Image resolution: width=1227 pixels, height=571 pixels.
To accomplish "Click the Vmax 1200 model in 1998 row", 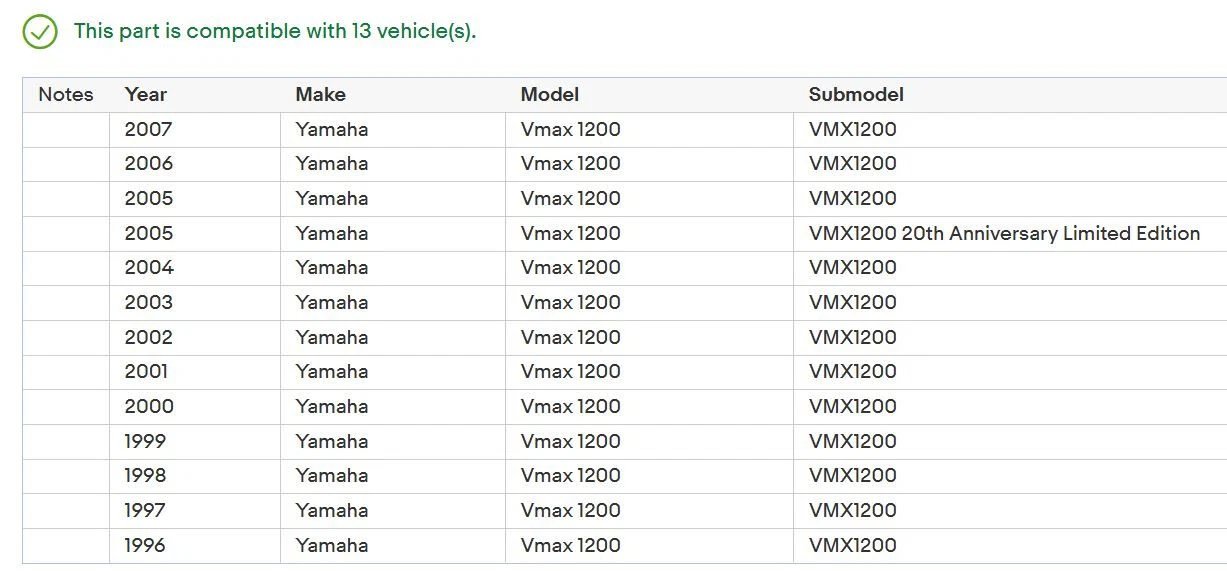I will [570, 475].
